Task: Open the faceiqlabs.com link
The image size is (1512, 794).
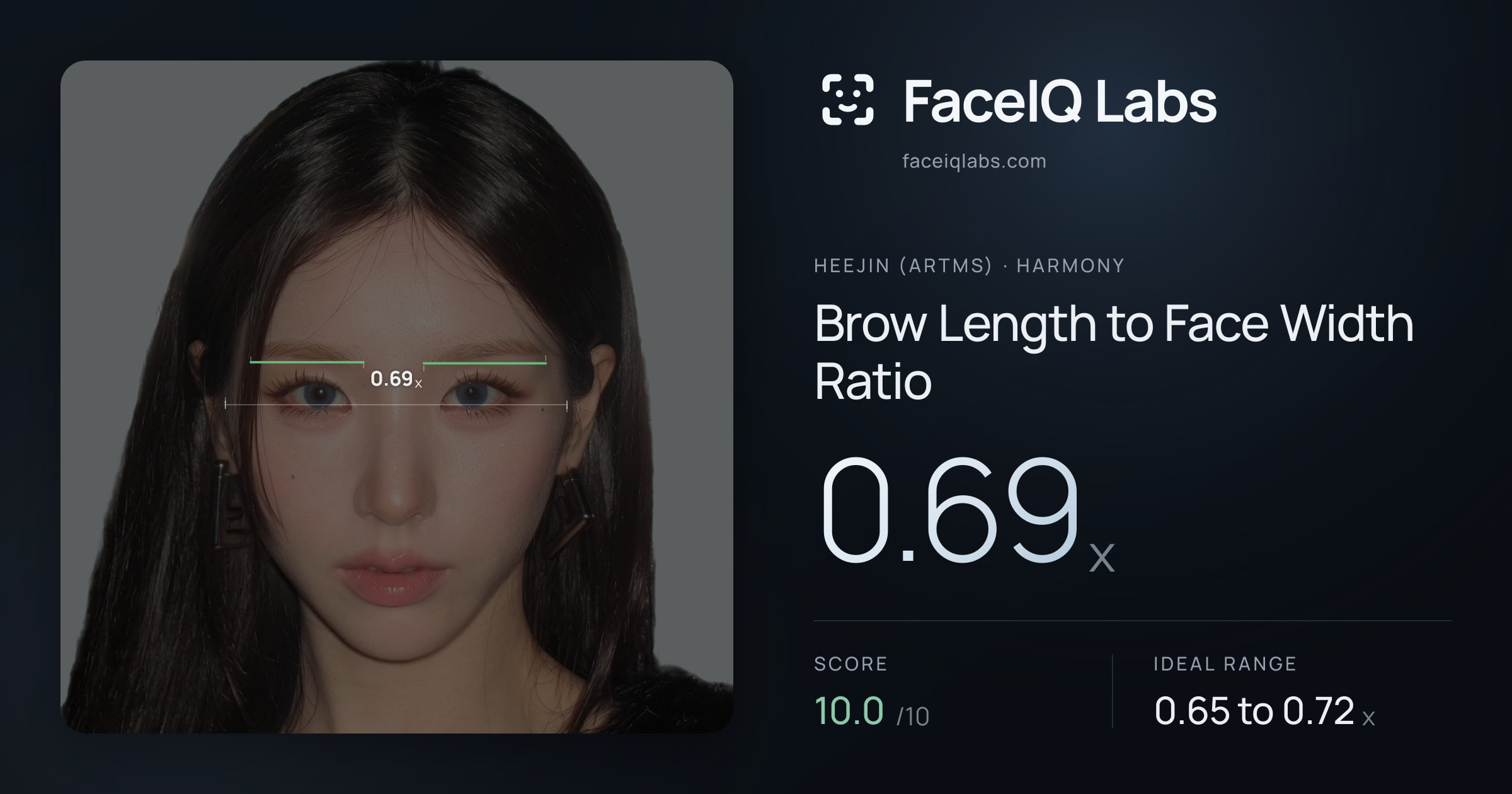Action: (974, 161)
